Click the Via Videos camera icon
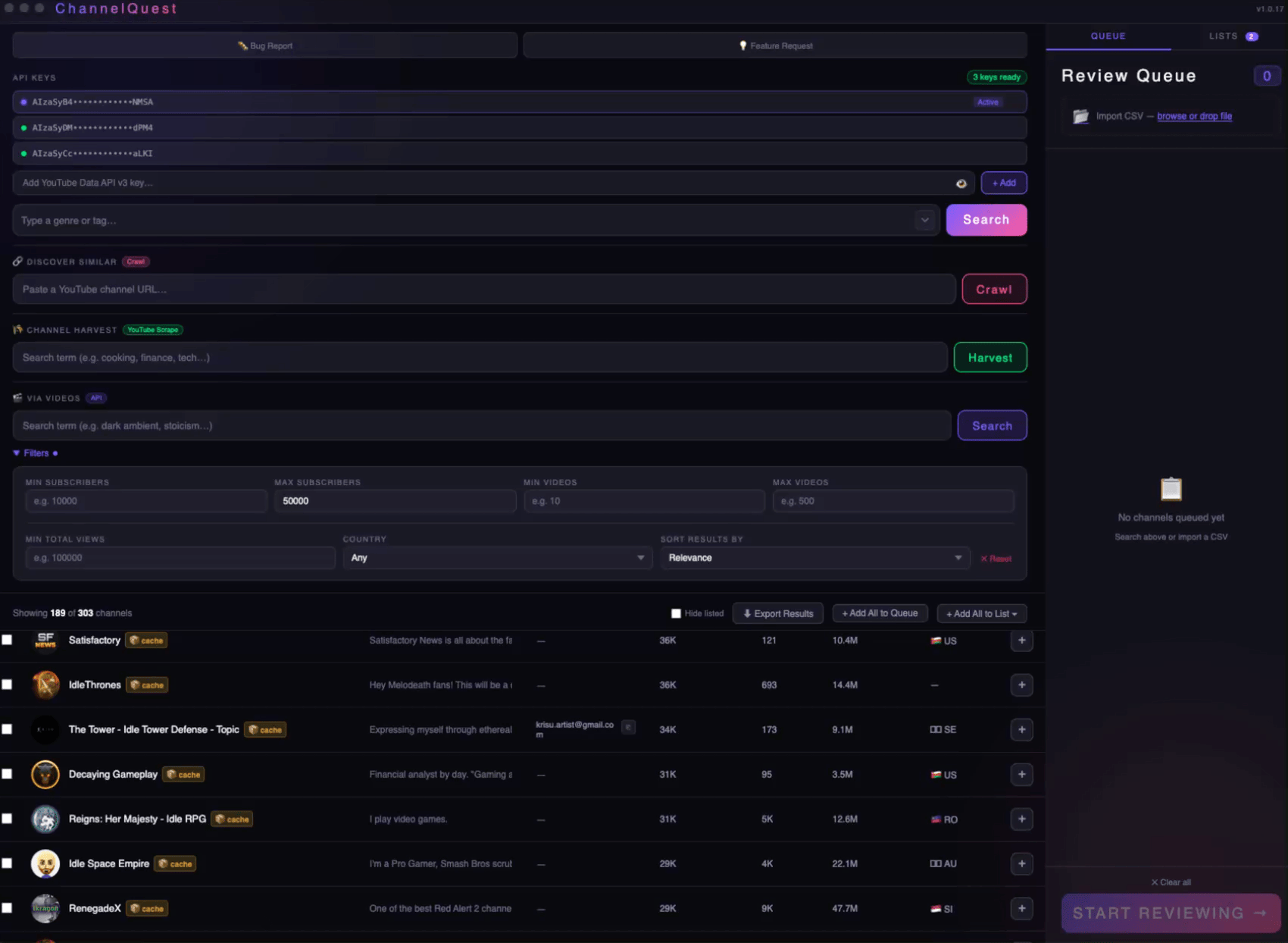 pyautogui.click(x=17, y=398)
